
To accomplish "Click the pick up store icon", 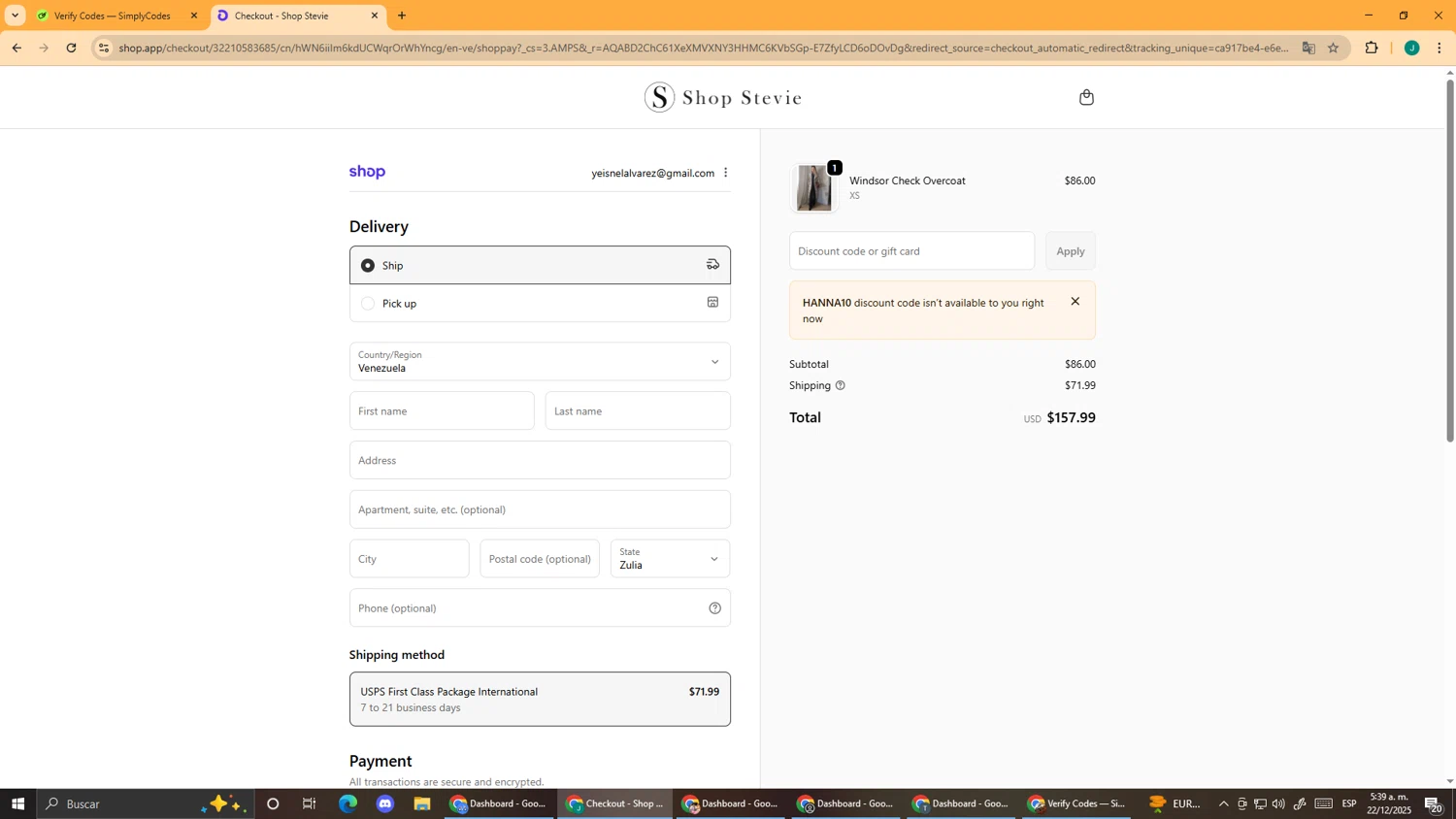I will pos(712,303).
